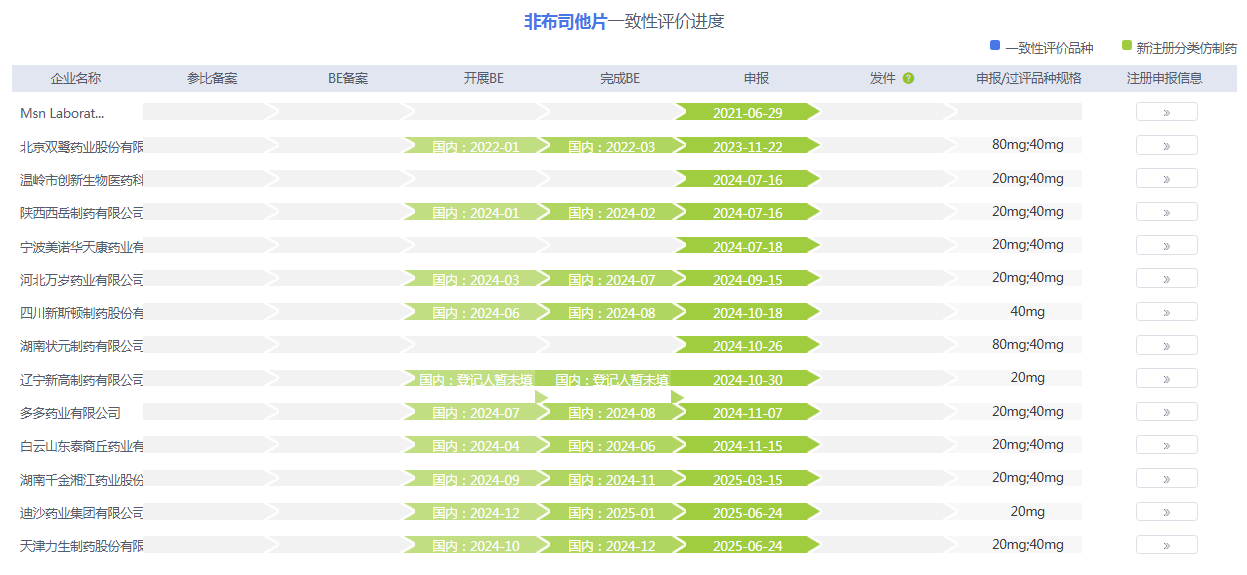Click the blue 一致性评价品种 legend swatch
1247x575 pixels.
pos(994,46)
